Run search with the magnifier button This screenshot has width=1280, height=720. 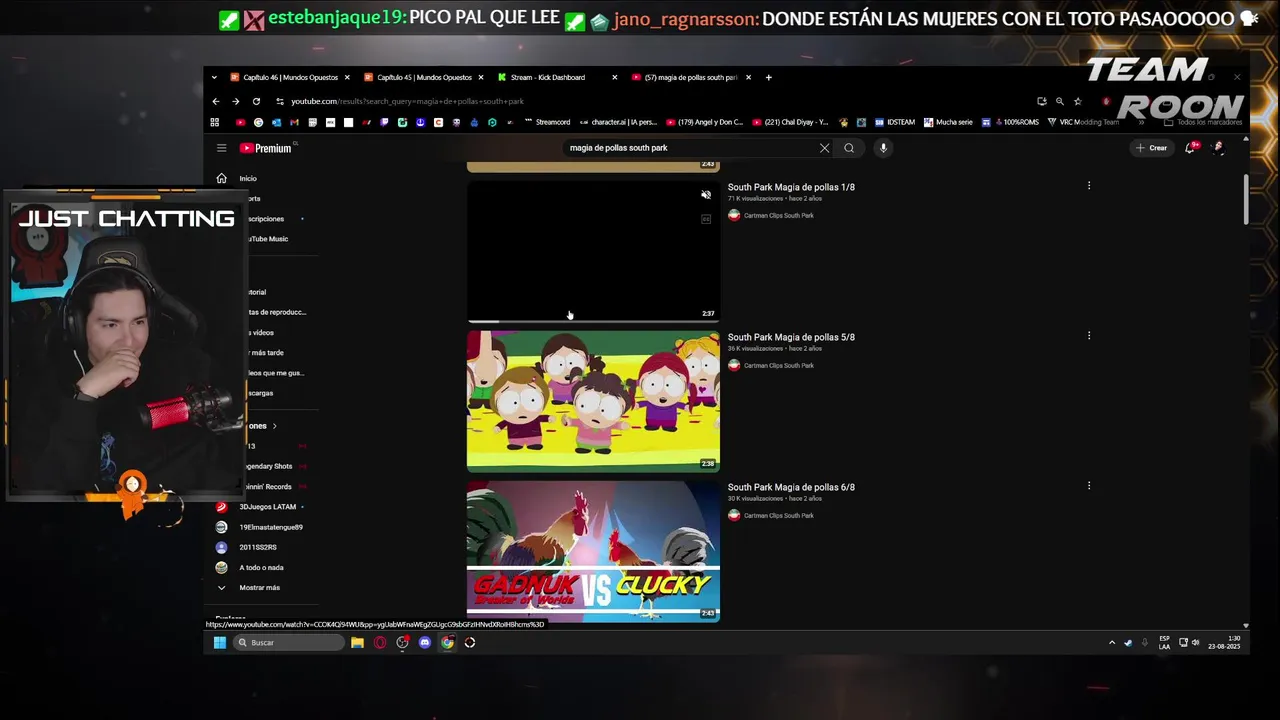coord(849,148)
